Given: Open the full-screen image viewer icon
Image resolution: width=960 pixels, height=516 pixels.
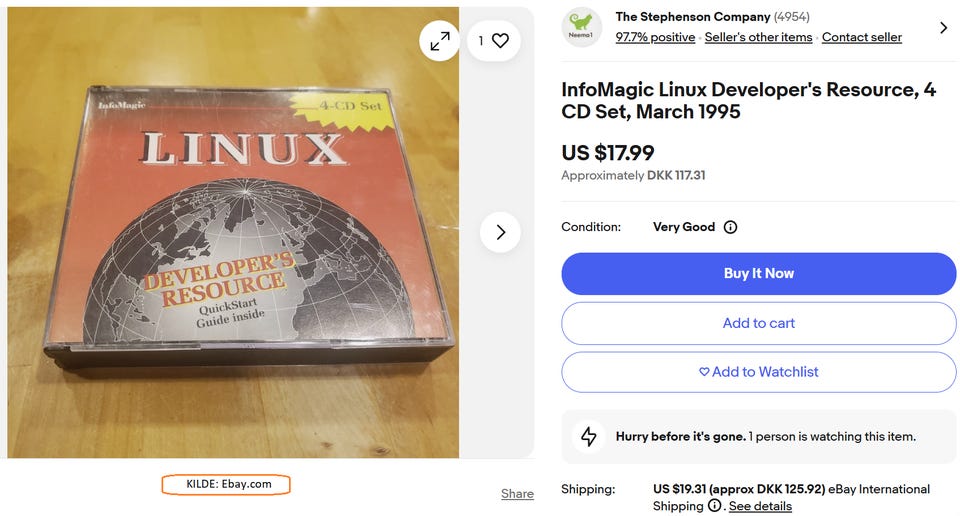Looking at the screenshot, I should tap(440, 41).
